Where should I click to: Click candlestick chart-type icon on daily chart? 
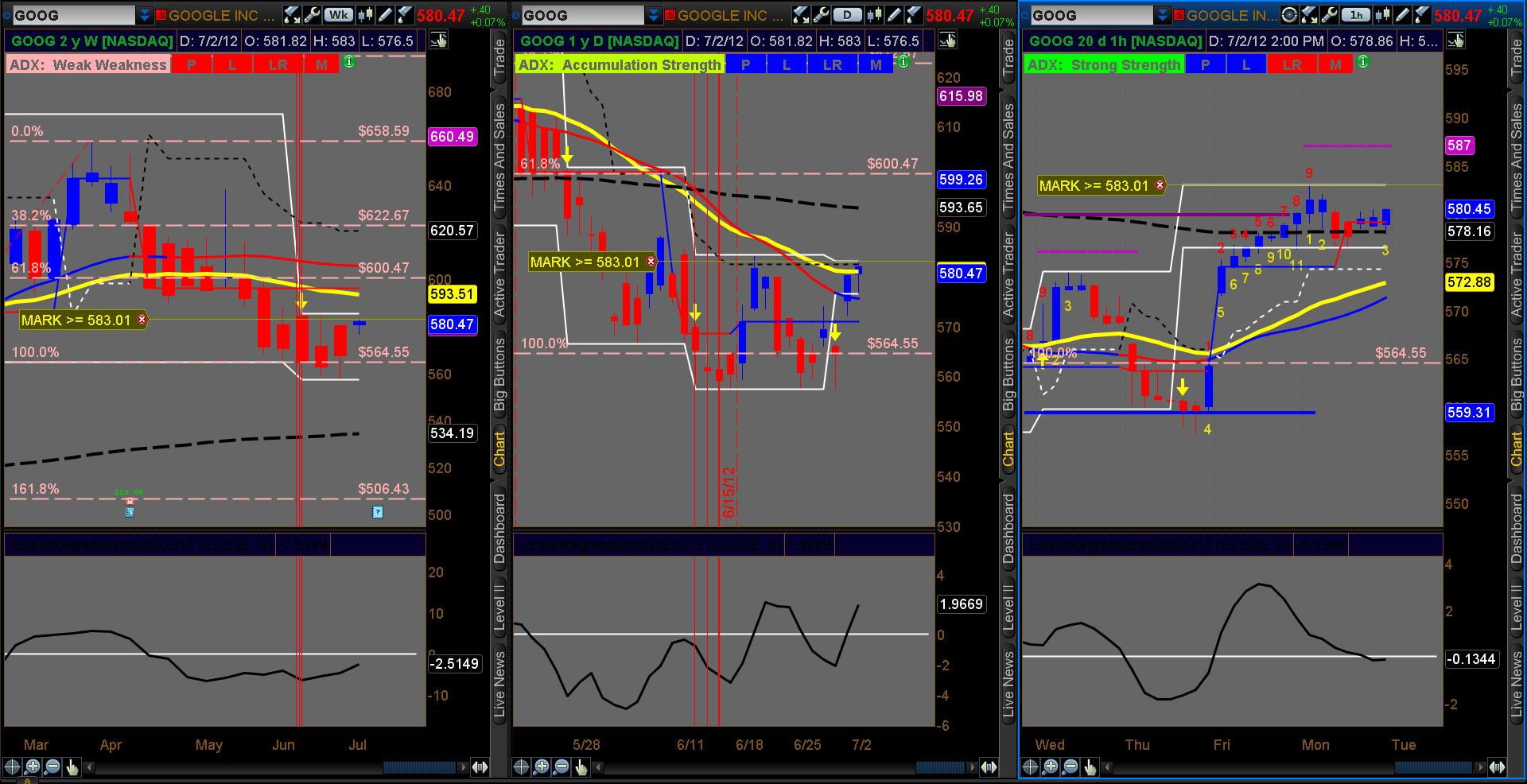pyautogui.click(x=876, y=14)
